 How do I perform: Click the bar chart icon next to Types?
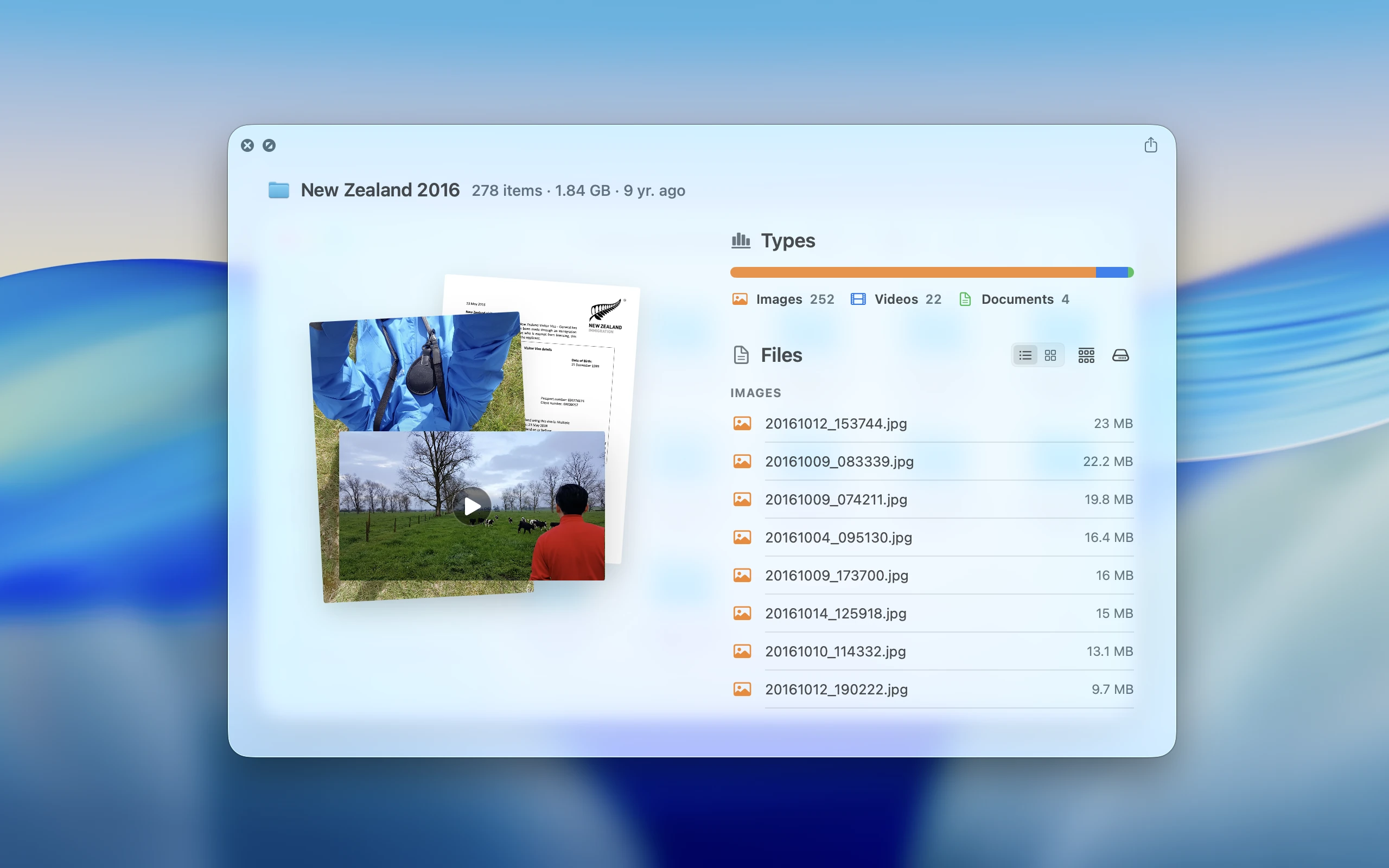click(x=741, y=240)
